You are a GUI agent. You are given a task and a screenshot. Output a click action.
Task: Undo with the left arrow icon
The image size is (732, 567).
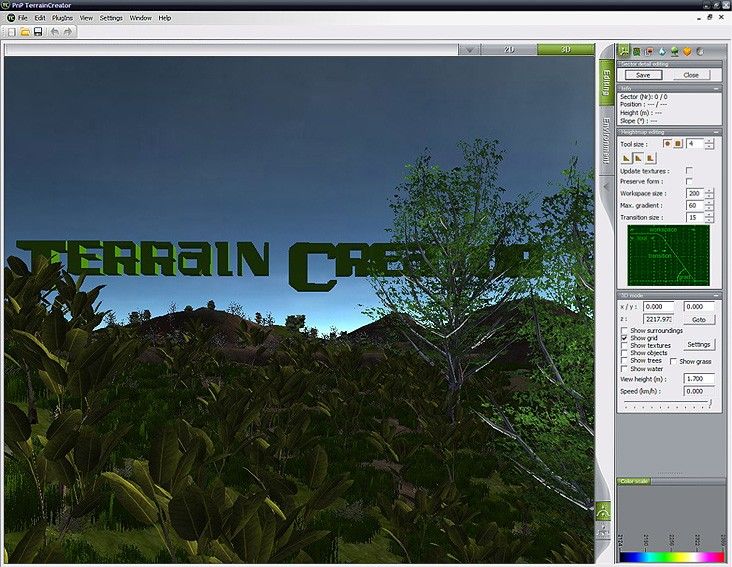tap(55, 32)
